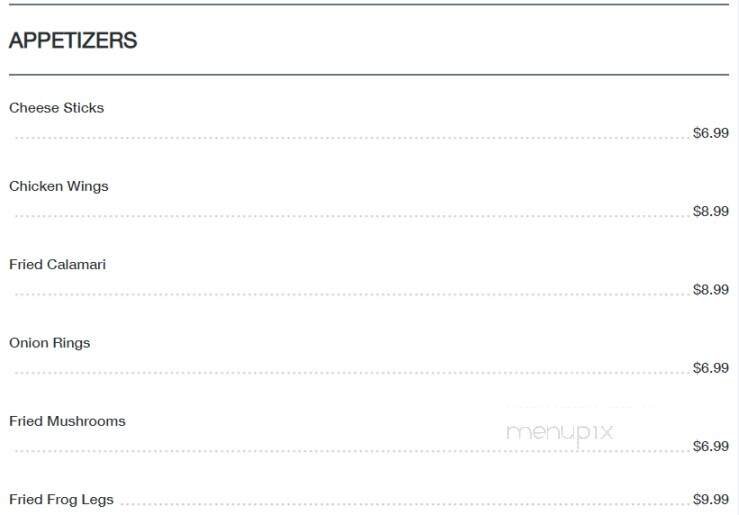Select the Fried Mushrooms $6.99 price
This screenshot has height=515, width=739.
tap(710, 446)
